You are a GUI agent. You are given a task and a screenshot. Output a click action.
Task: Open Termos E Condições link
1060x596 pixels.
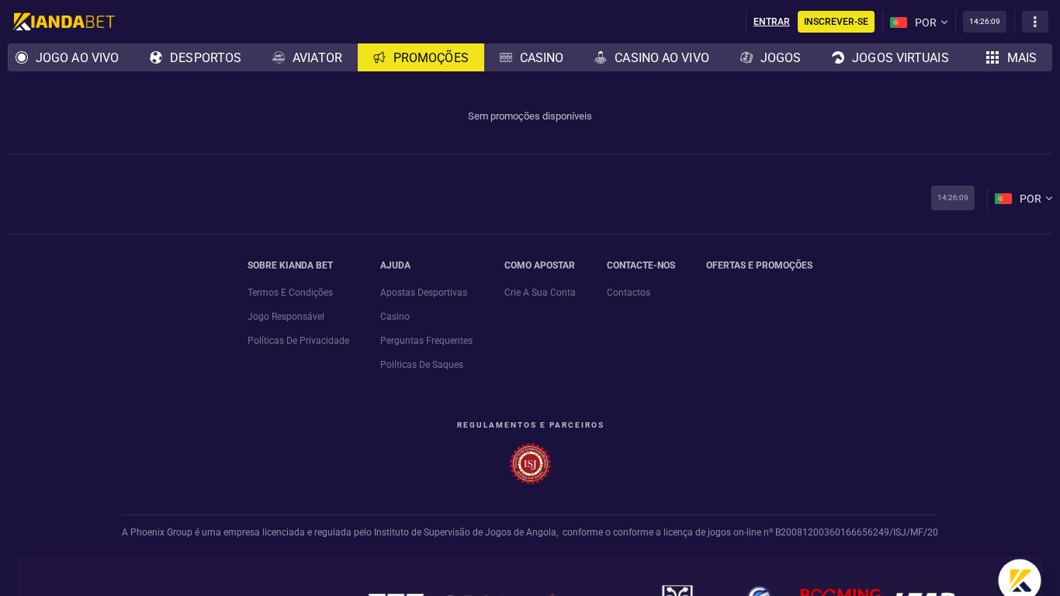[x=290, y=293]
